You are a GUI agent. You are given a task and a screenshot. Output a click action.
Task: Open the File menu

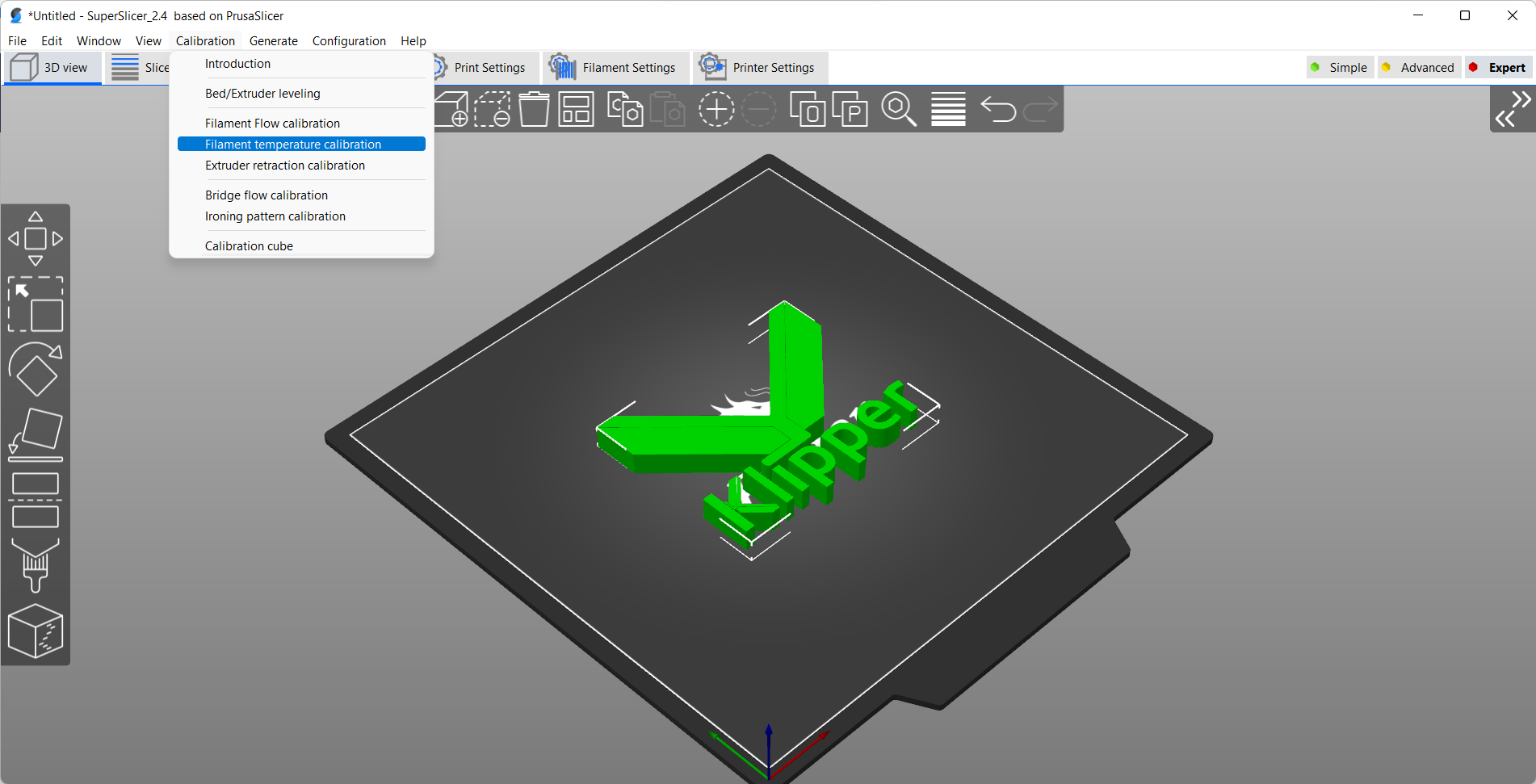[x=17, y=40]
